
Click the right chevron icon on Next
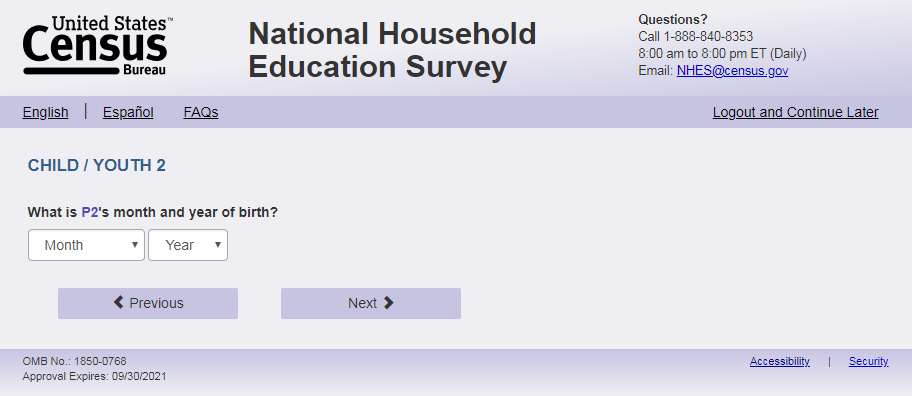point(389,302)
